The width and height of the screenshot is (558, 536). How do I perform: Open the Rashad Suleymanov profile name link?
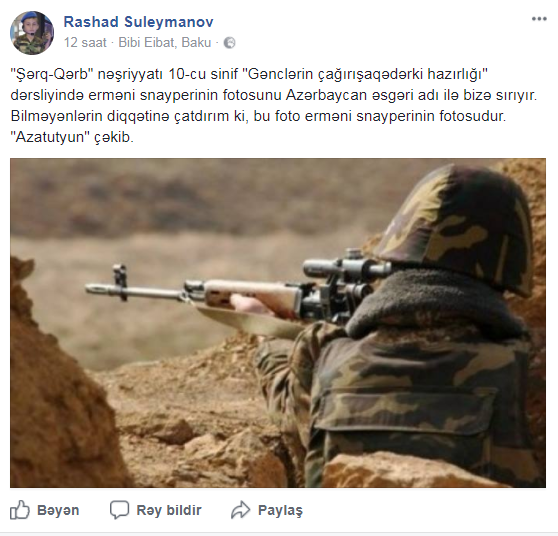(x=138, y=22)
